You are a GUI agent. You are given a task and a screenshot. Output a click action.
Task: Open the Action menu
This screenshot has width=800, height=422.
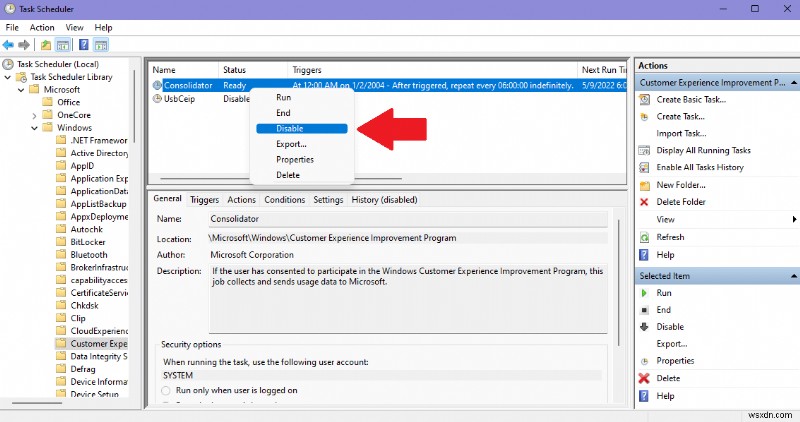click(x=42, y=28)
